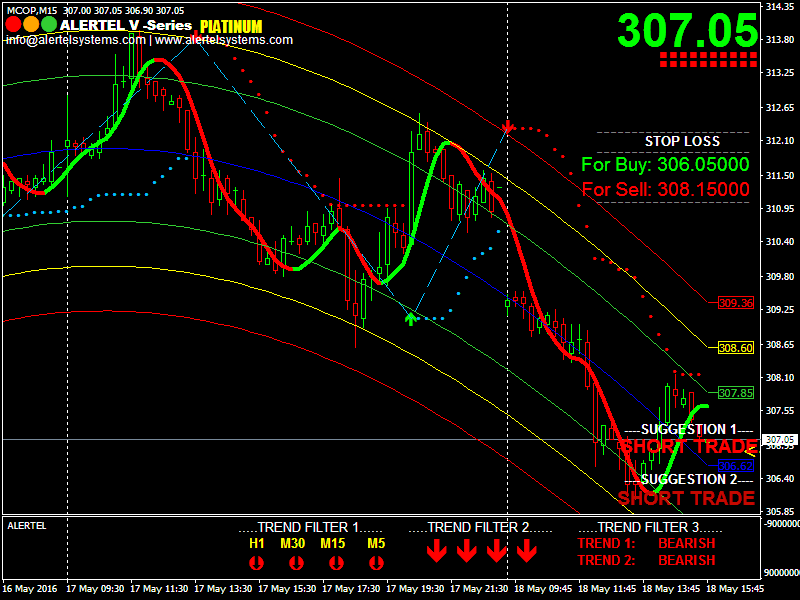The width and height of the screenshot is (800, 600).
Task: Click the M15 bearish down-arrow icon
Action: (x=336, y=563)
